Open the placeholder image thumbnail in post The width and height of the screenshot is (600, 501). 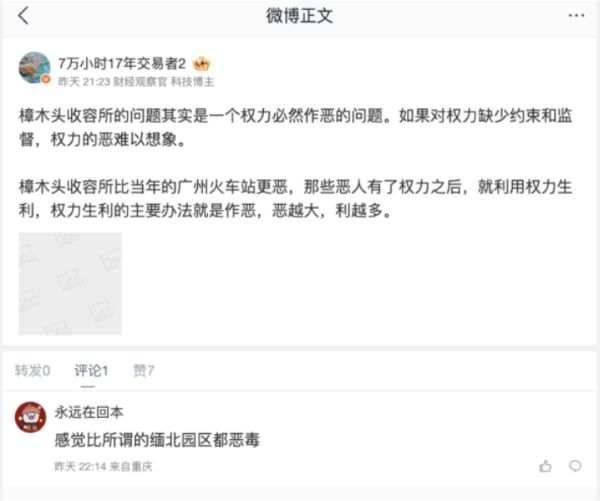tap(70, 284)
